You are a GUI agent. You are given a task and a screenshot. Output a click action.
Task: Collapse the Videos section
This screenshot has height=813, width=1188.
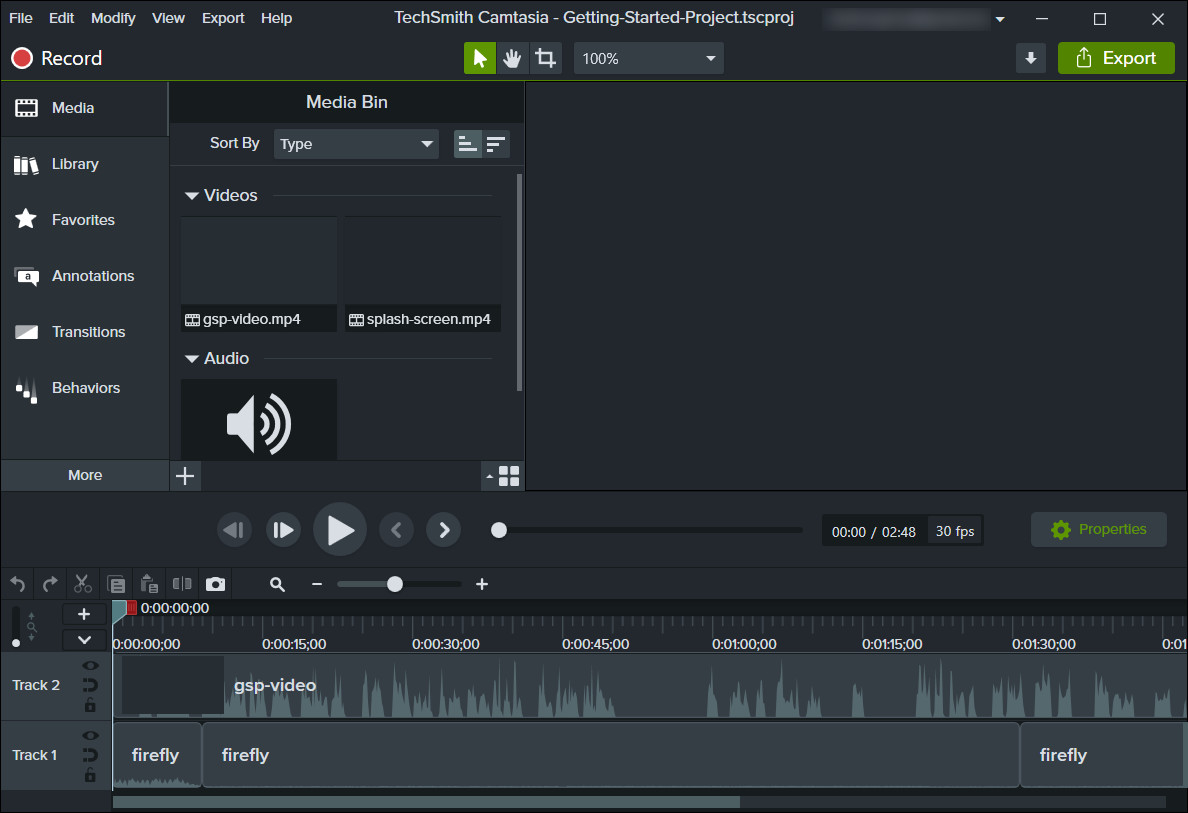(x=192, y=196)
